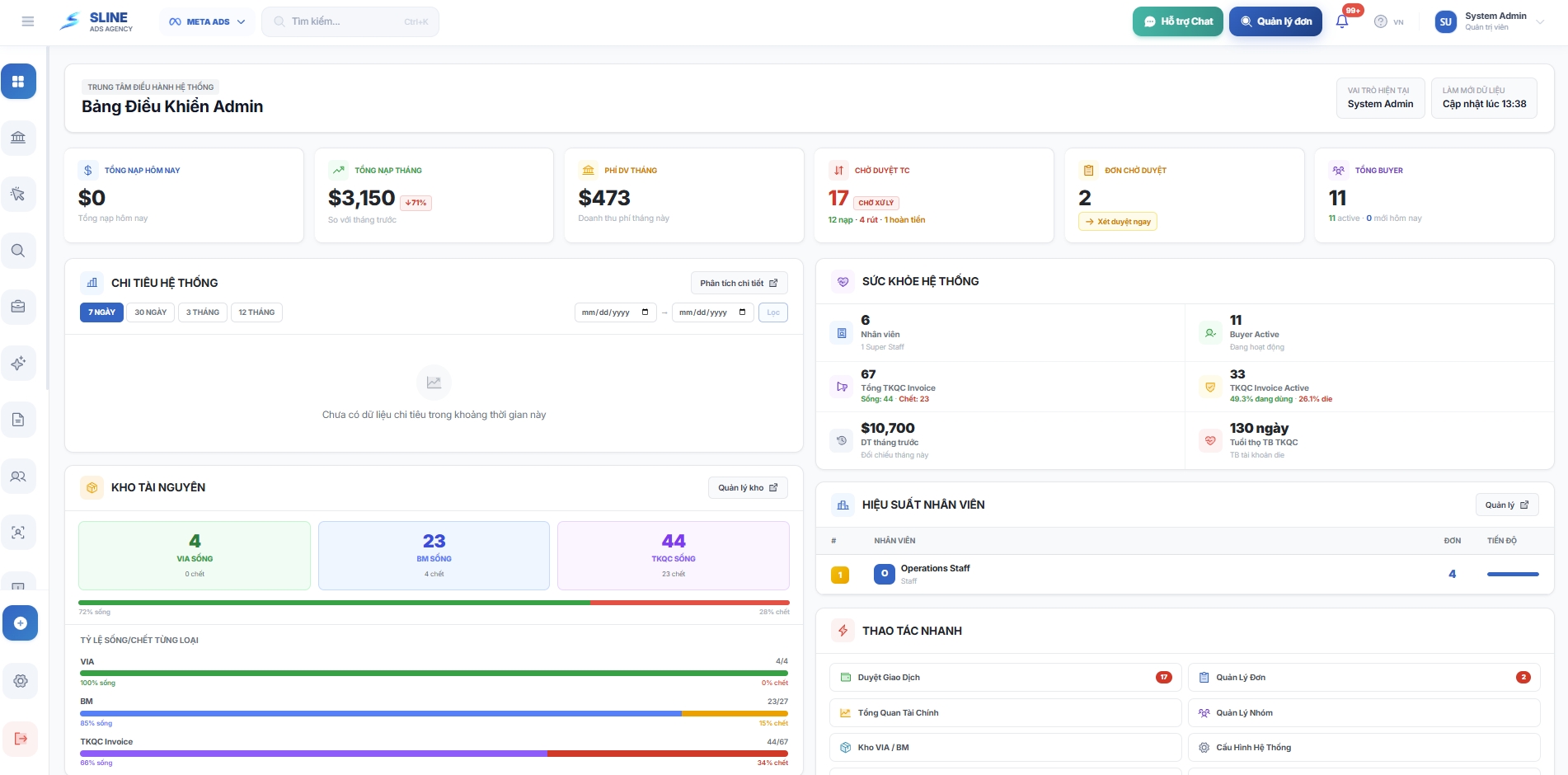Screen dimensions: 1568x775
Task: Open the person scan icon in sidebar
Action: point(18,533)
